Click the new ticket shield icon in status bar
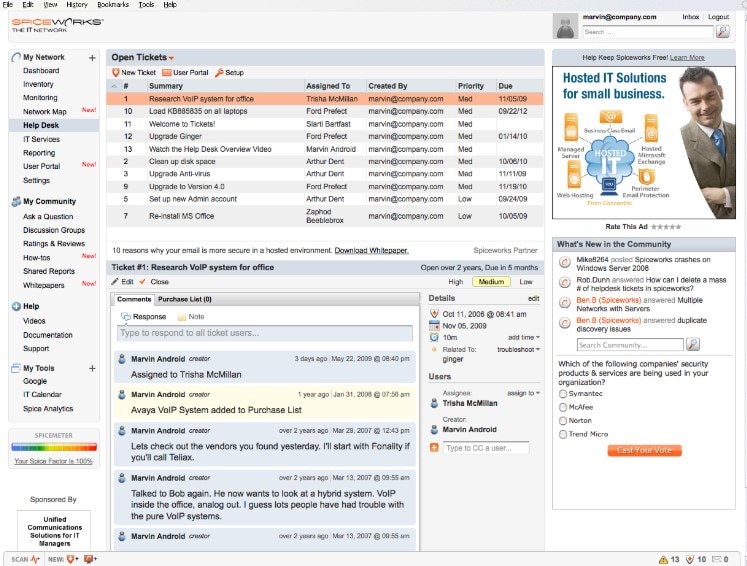This screenshot has width=747, height=566. (x=72, y=559)
